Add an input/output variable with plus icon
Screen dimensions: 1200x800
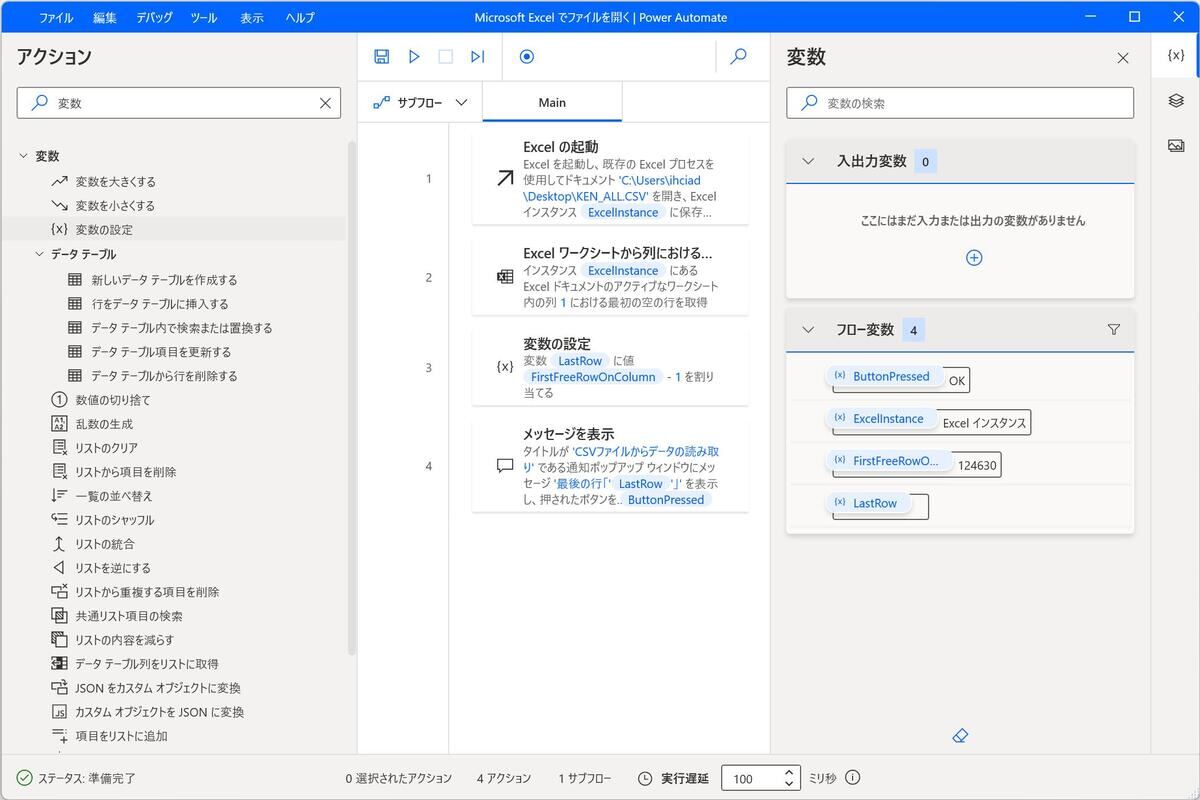click(x=974, y=258)
